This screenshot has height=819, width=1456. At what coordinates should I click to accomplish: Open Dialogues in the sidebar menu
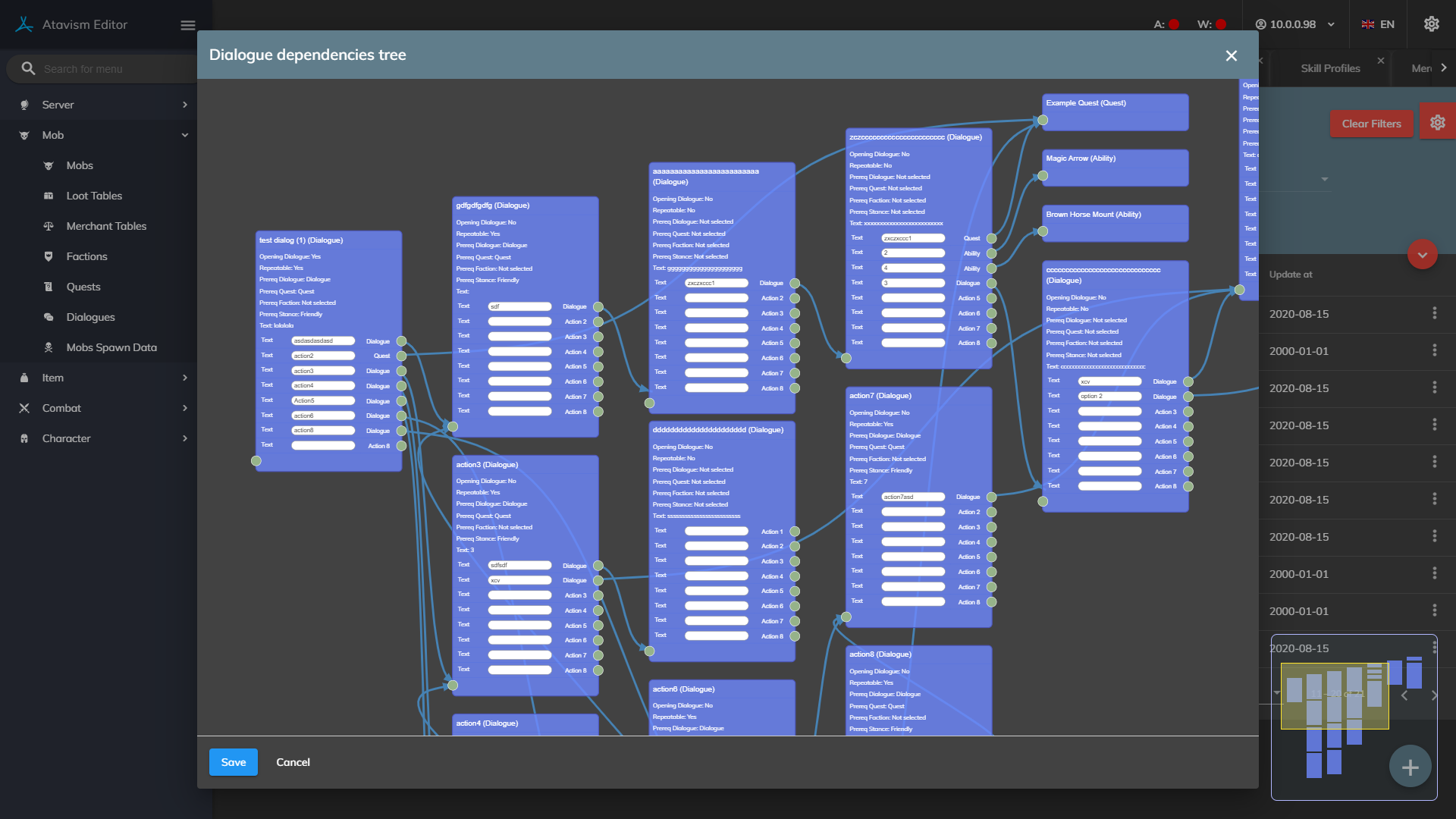click(x=90, y=317)
